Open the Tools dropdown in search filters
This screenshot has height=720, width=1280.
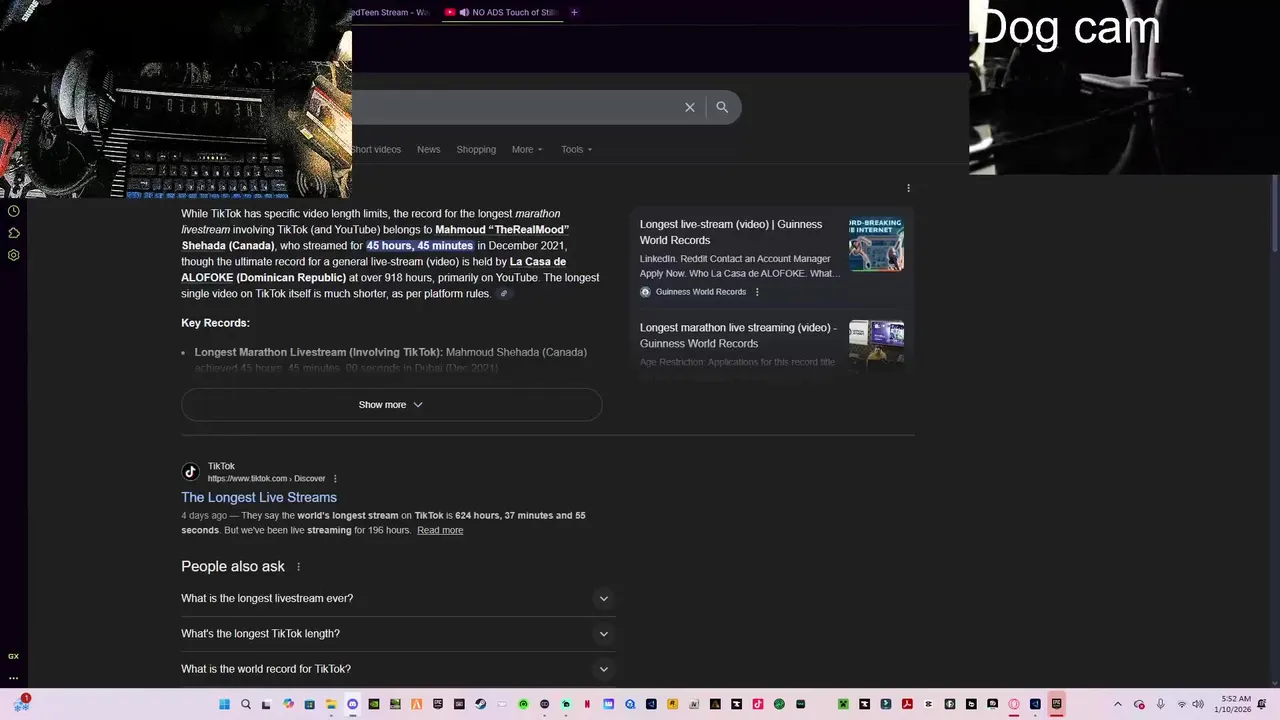tap(576, 149)
